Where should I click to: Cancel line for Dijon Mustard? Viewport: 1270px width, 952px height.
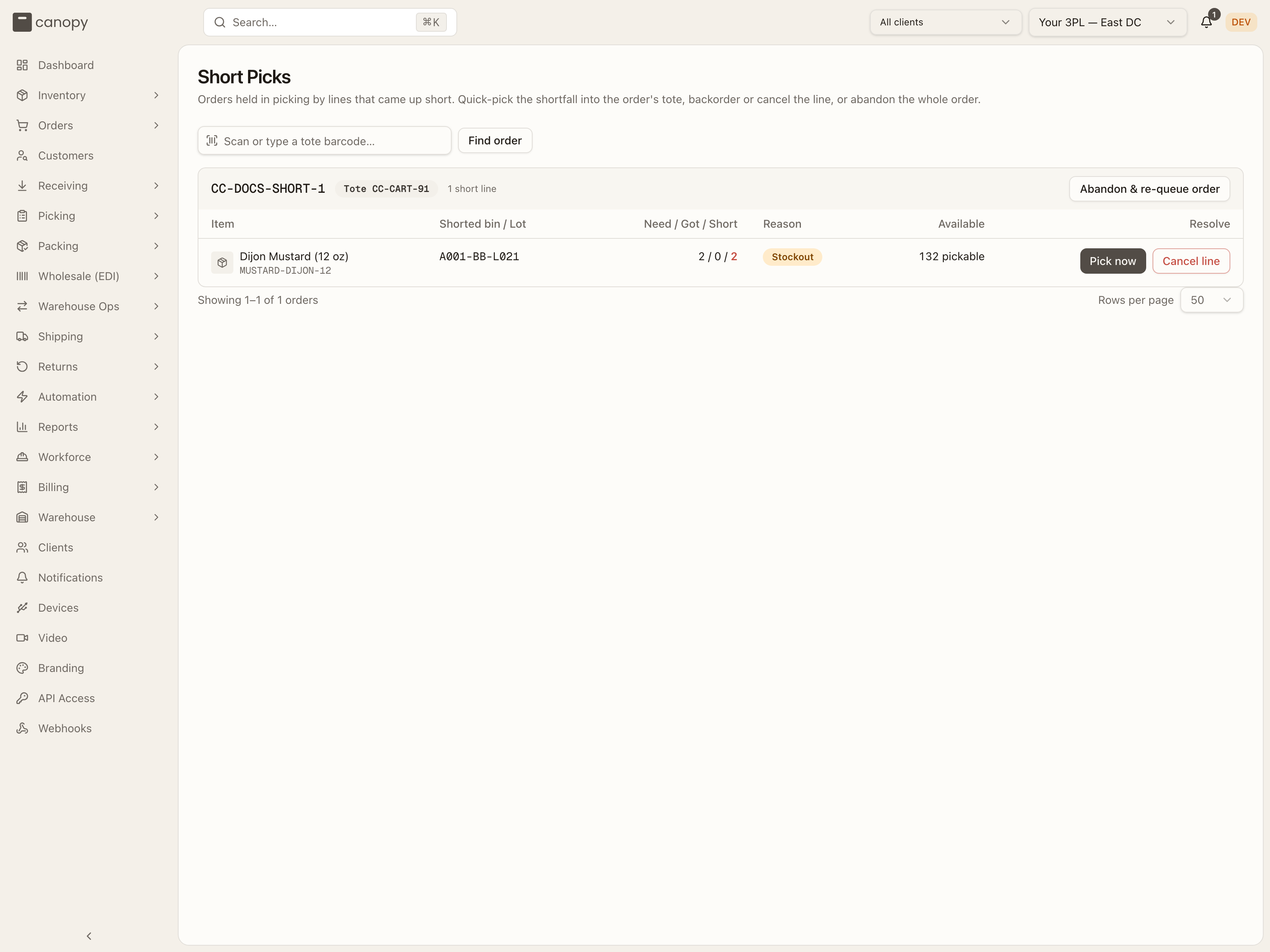(1191, 261)
